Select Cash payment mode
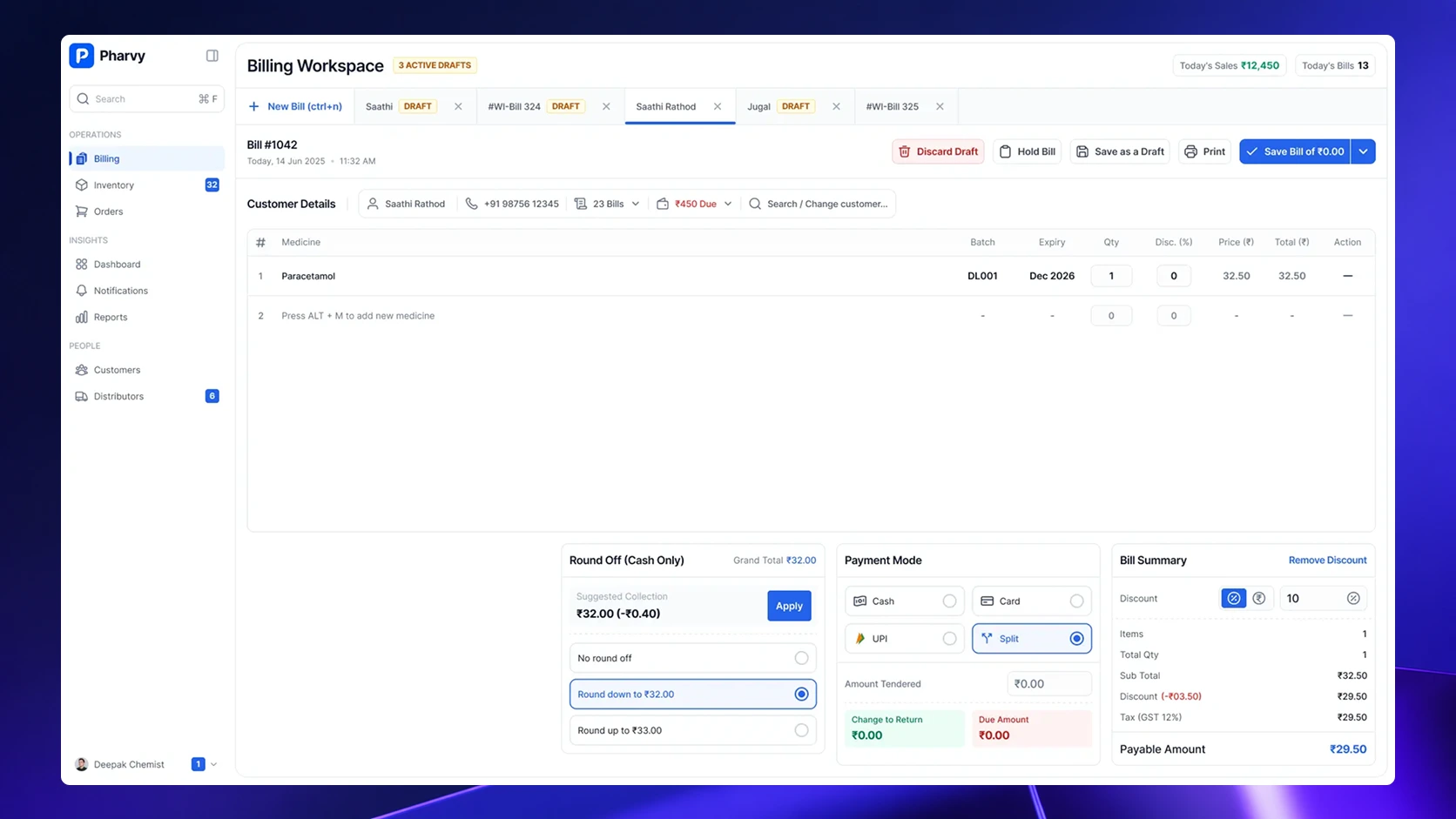Screen dimensions: 1456x819 905,601
